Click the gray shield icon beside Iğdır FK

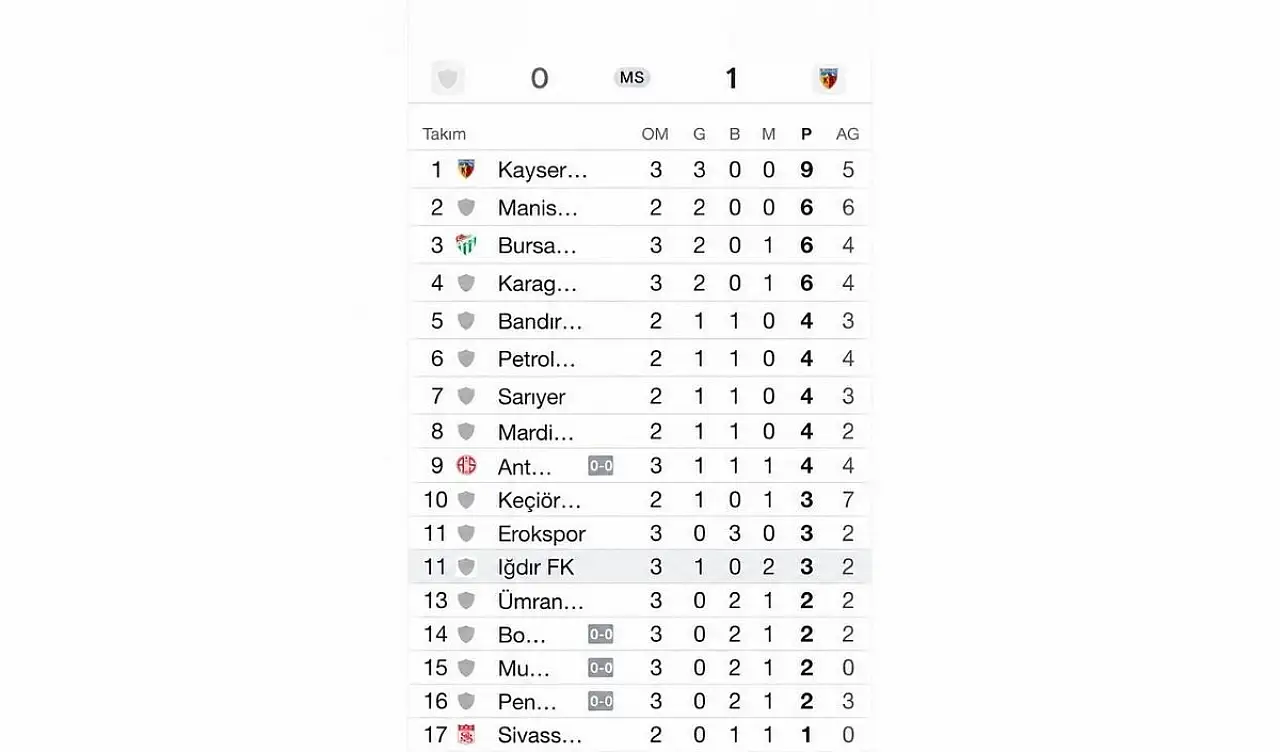coord(466,567)
